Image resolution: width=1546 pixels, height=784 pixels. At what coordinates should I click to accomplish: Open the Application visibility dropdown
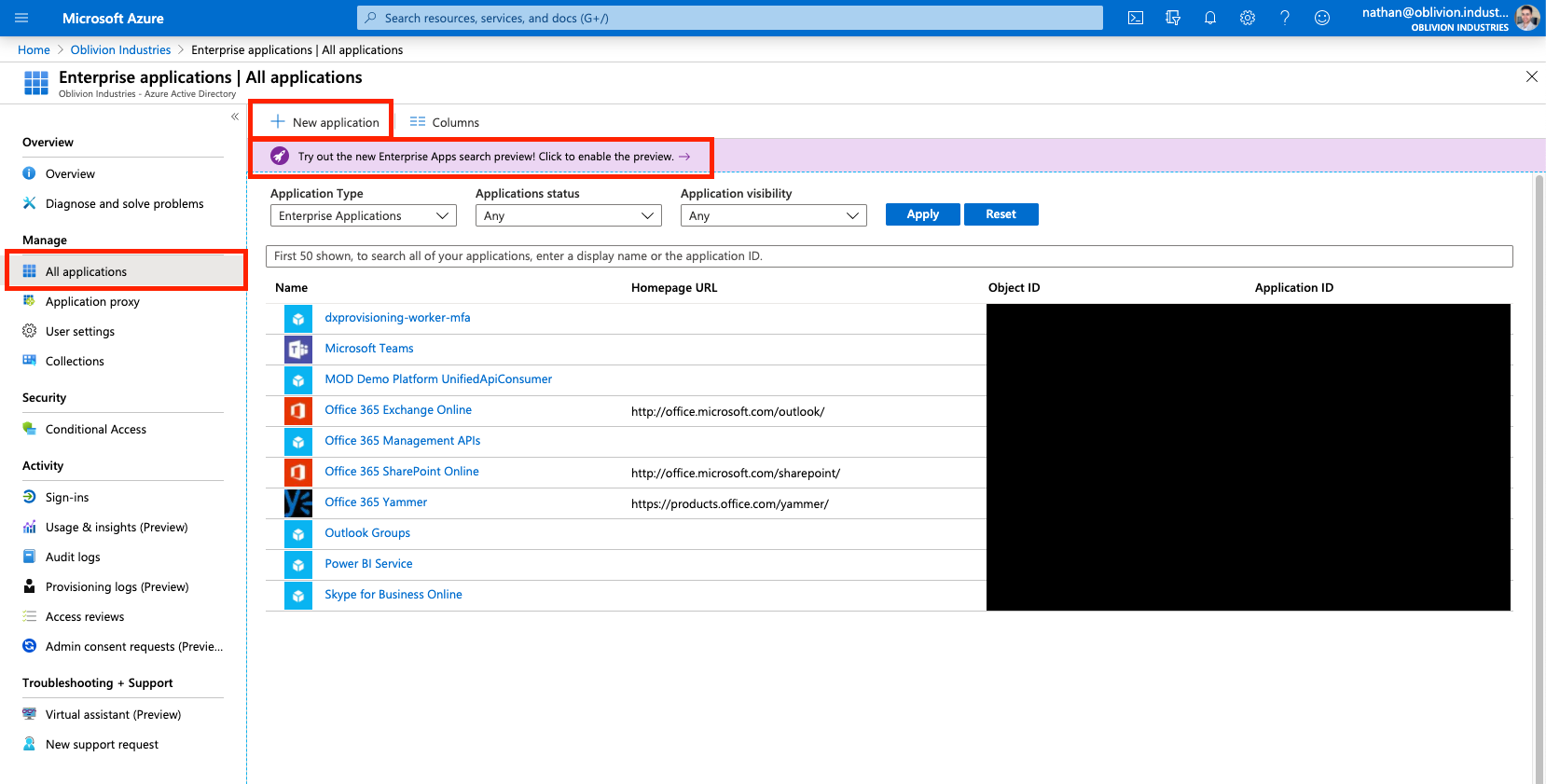(773, 215)
